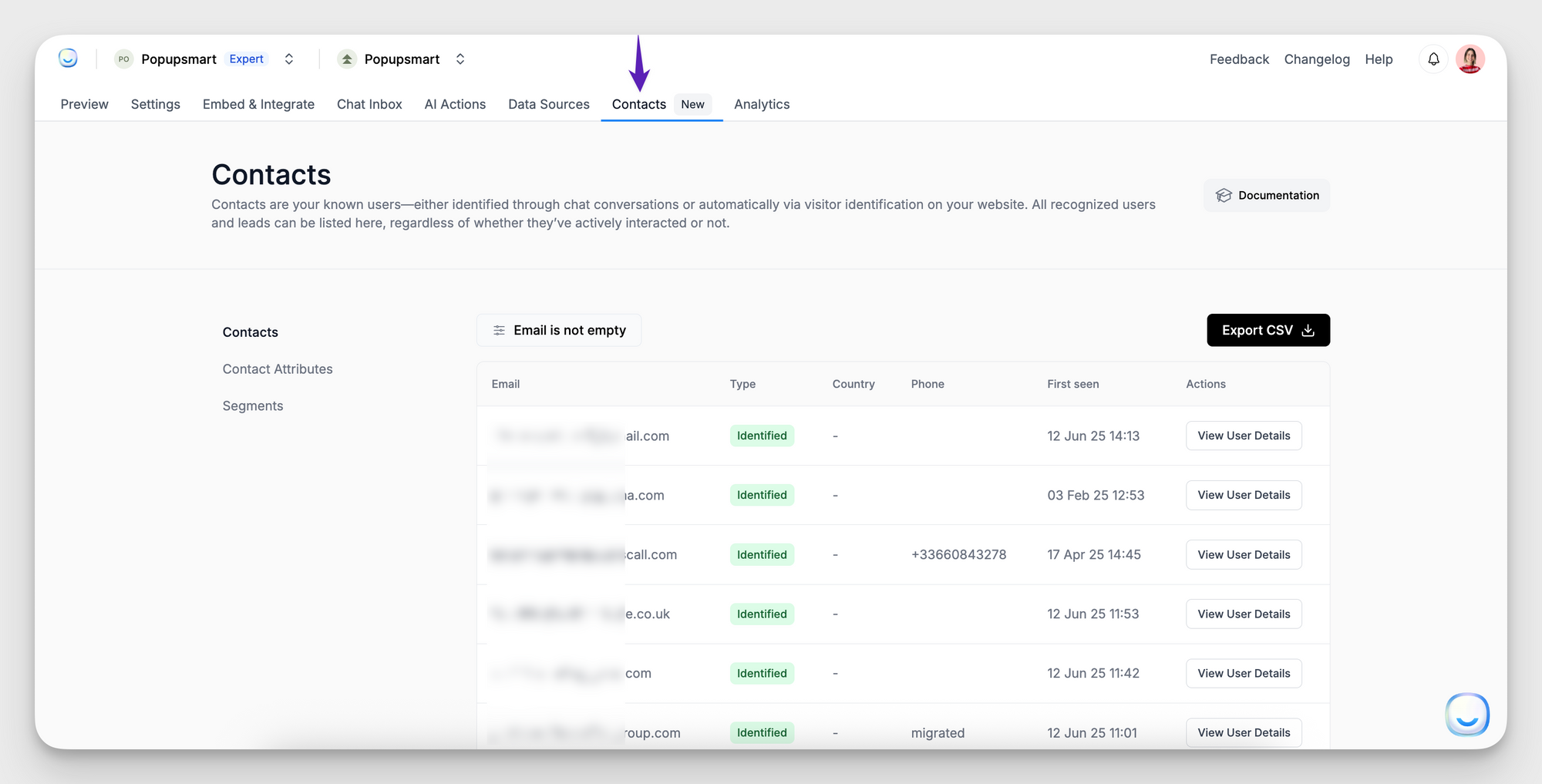View User Details for 12 Jun 25 11:42 row
Image resolution: width=1542 pixels, height=784 pixels.
pyautogui.click(x=1244, y=673)
